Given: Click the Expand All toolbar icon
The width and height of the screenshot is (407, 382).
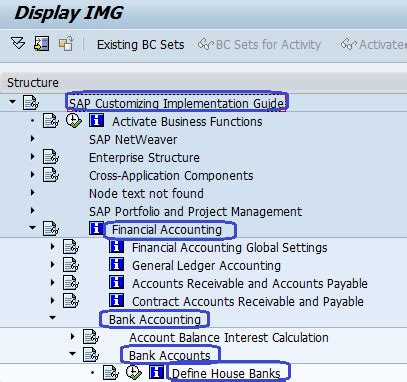Looking at the screenshot, I should tap(18, 43).
